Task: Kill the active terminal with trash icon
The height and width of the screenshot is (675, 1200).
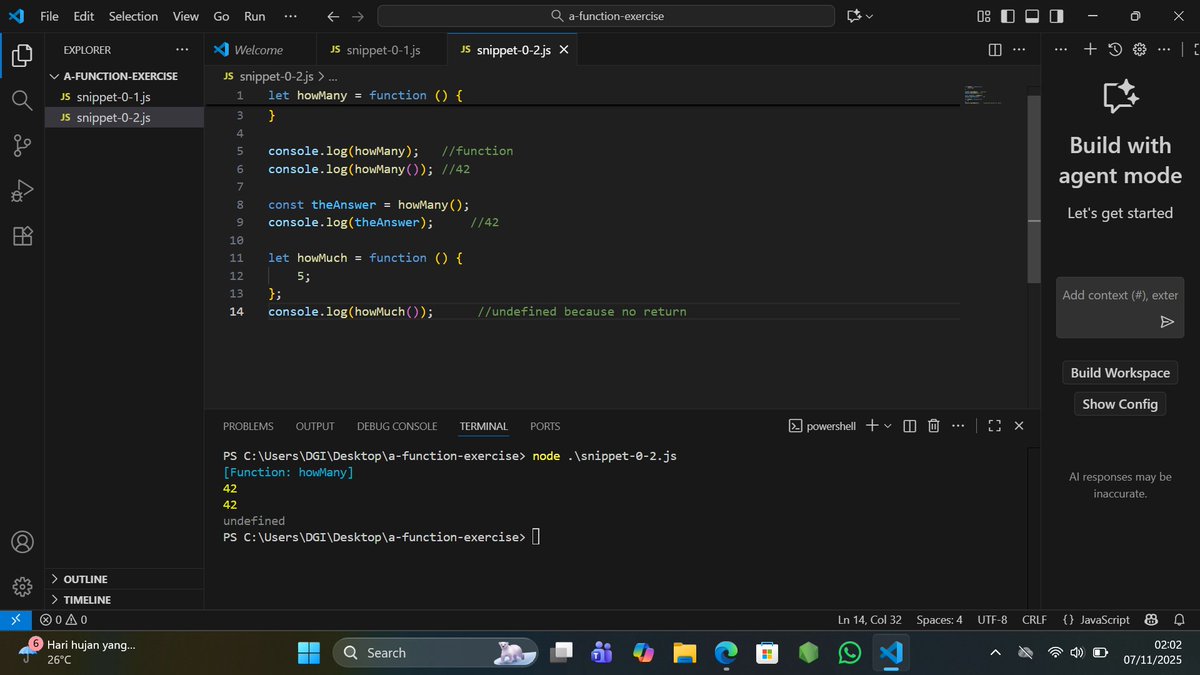Action: (x=933, y=425)
